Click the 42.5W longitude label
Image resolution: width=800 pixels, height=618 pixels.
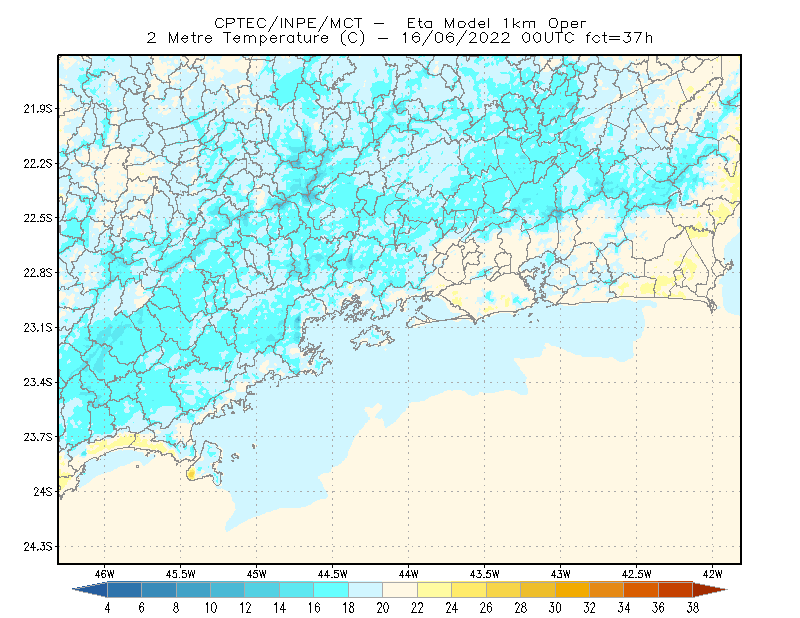click(x=637, y=574)
